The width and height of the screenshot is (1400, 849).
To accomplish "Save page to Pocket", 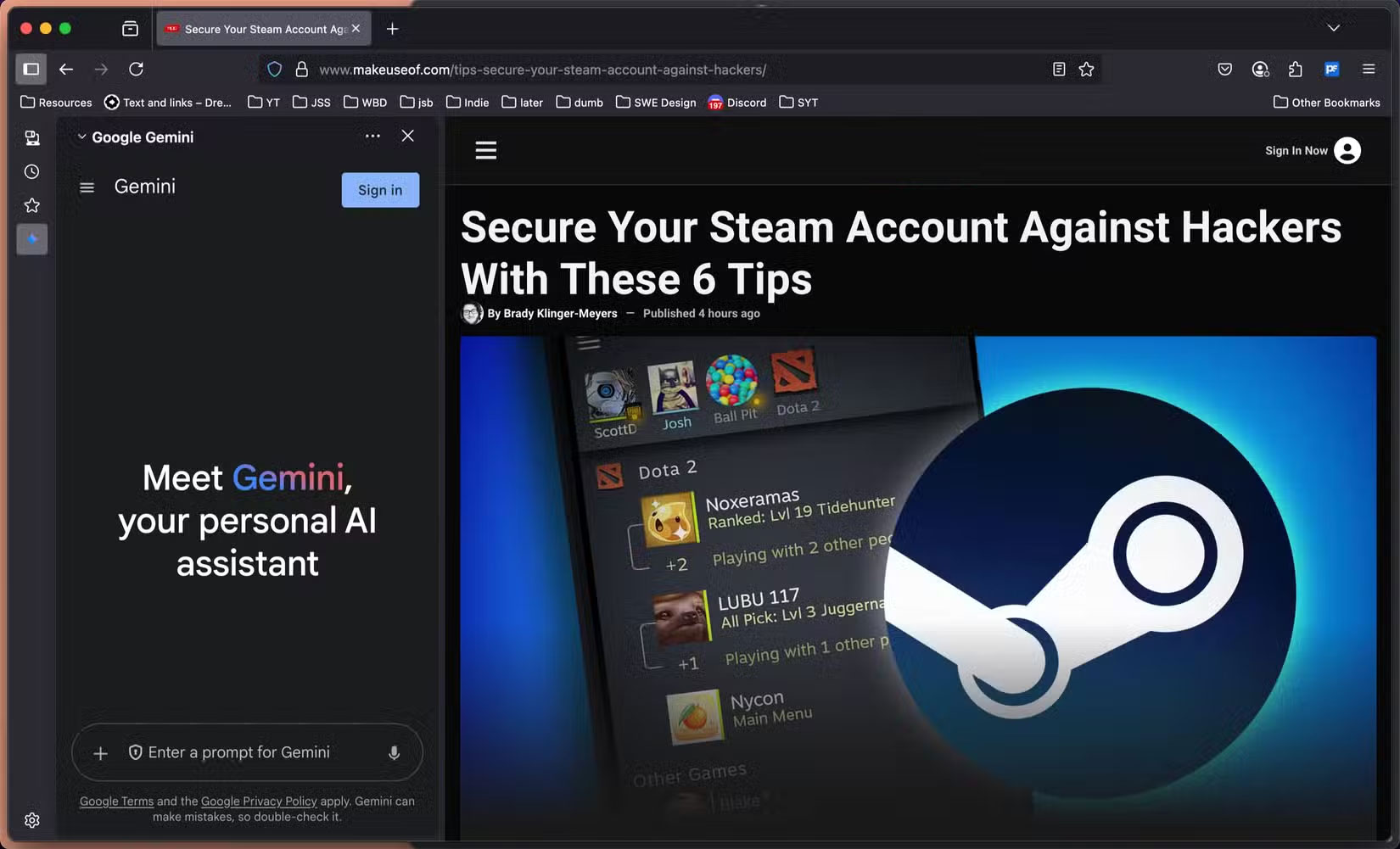I will click(1224, 70).
